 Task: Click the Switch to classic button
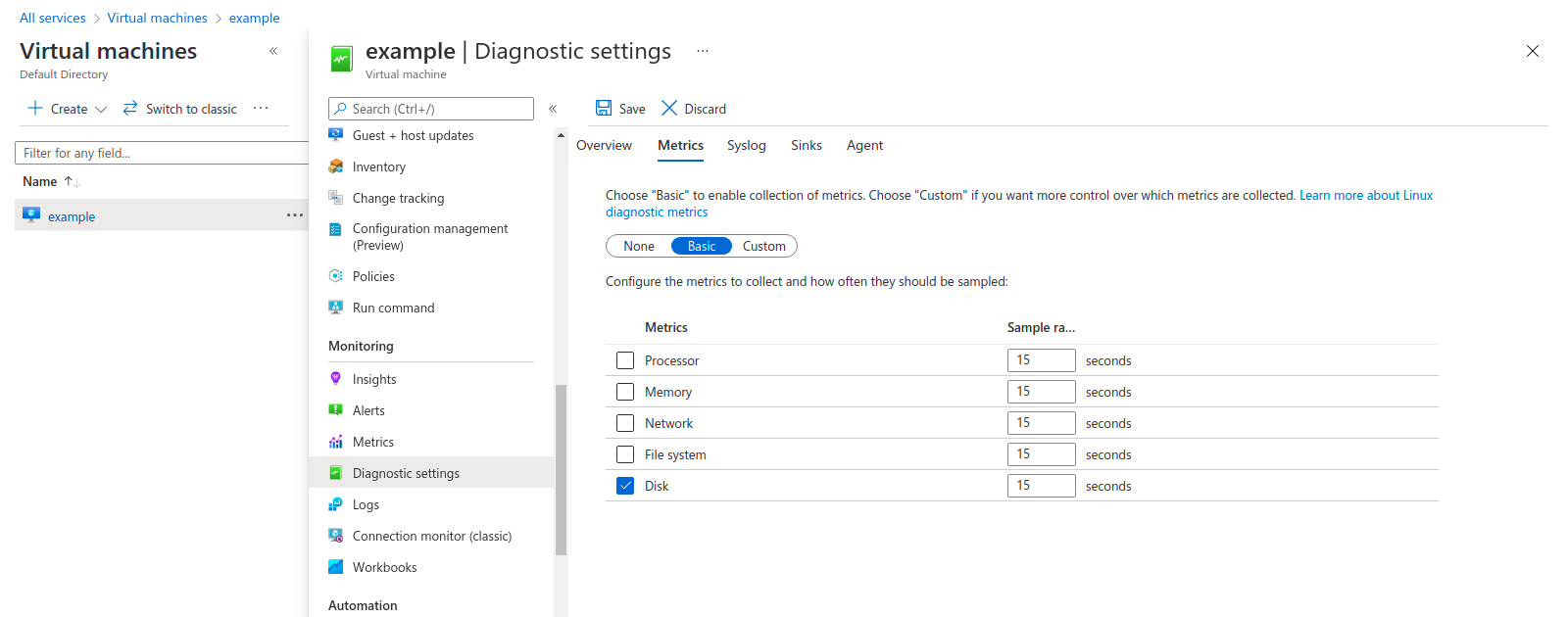coord(179,109)
